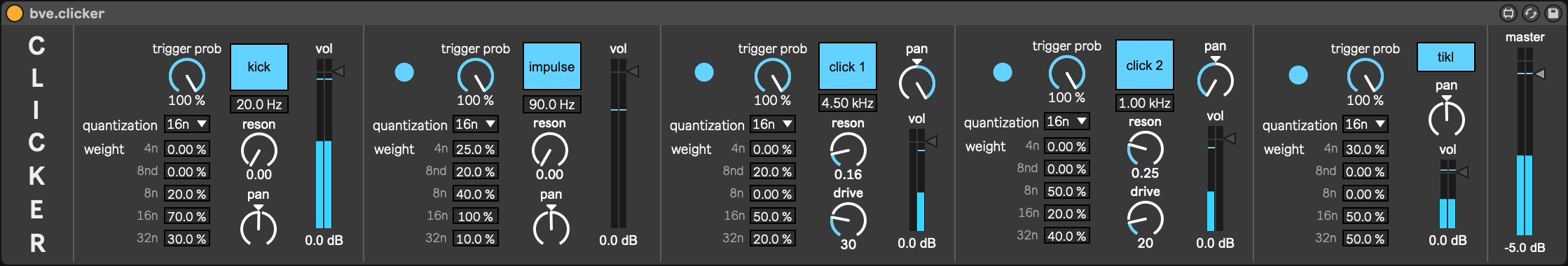Click the kick trigger prob knob
The height and width of the screenshot is (266, 1568).
pyautogui.click(x=187, y=76)
